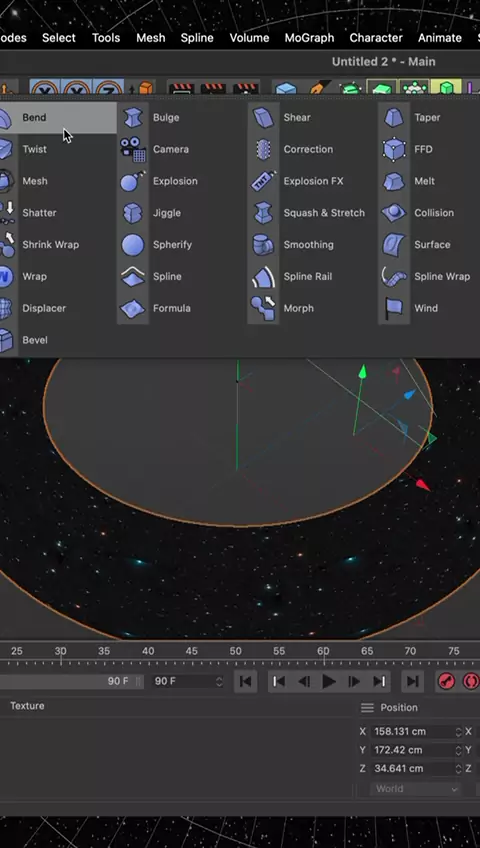The width and height of the screenshot is (480, 848).
Task: Toggle the Autokeying circular arrows button
Action: tap(471, 681)
